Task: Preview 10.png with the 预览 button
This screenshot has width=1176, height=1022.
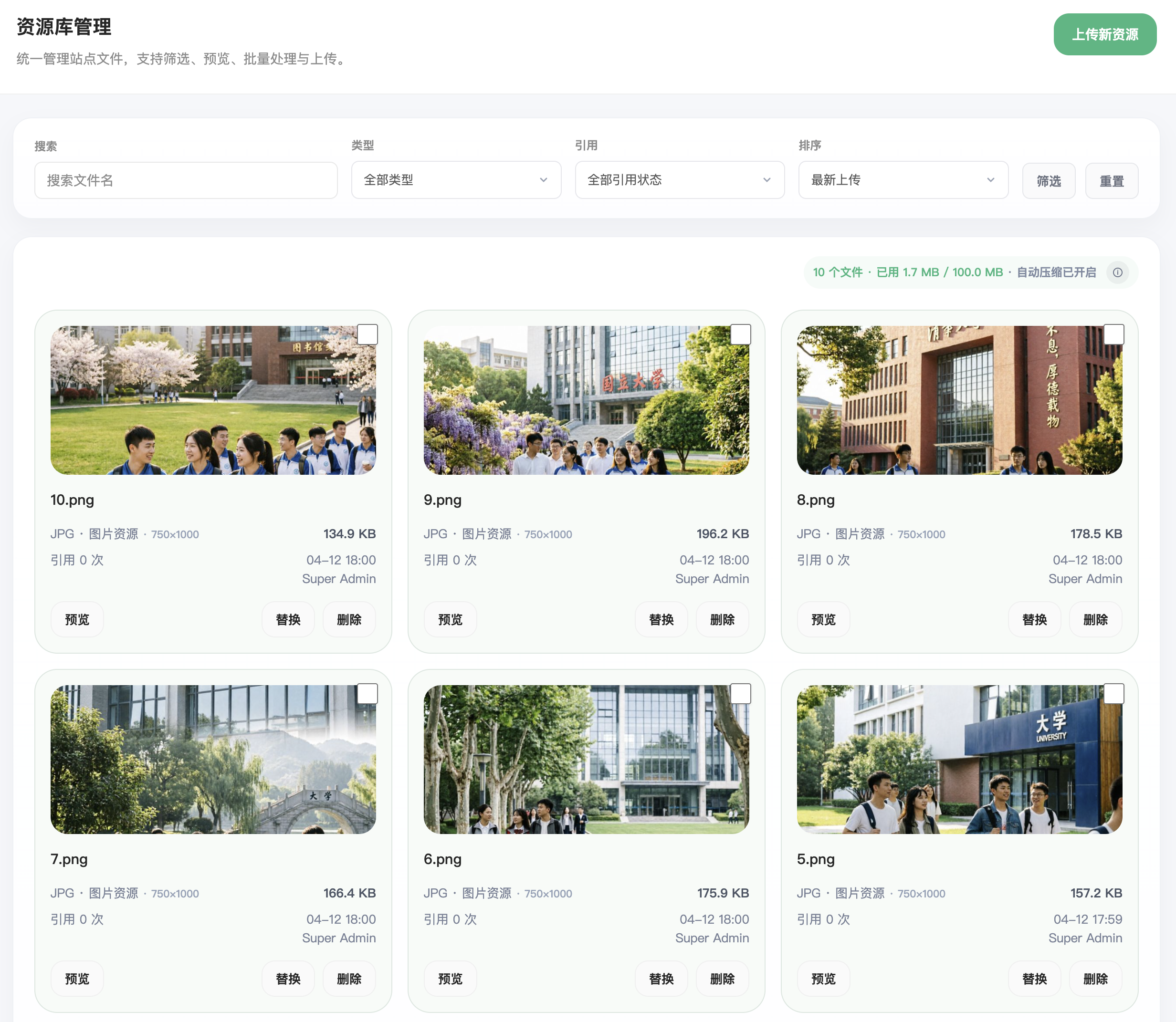Action: (77, 619)
